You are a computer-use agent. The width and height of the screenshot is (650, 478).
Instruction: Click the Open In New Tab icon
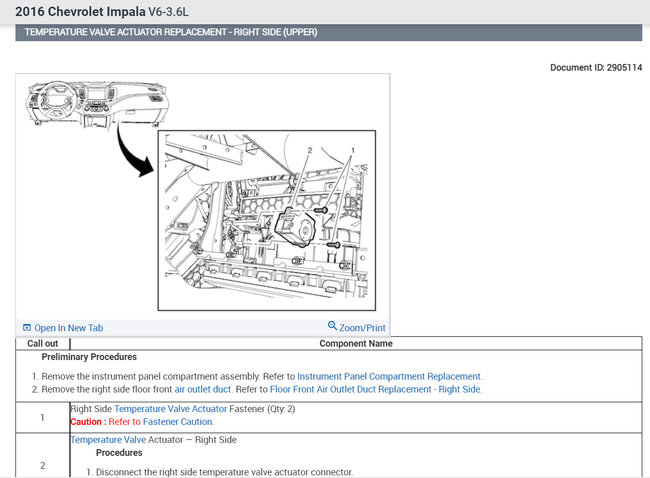click(27, 328)
